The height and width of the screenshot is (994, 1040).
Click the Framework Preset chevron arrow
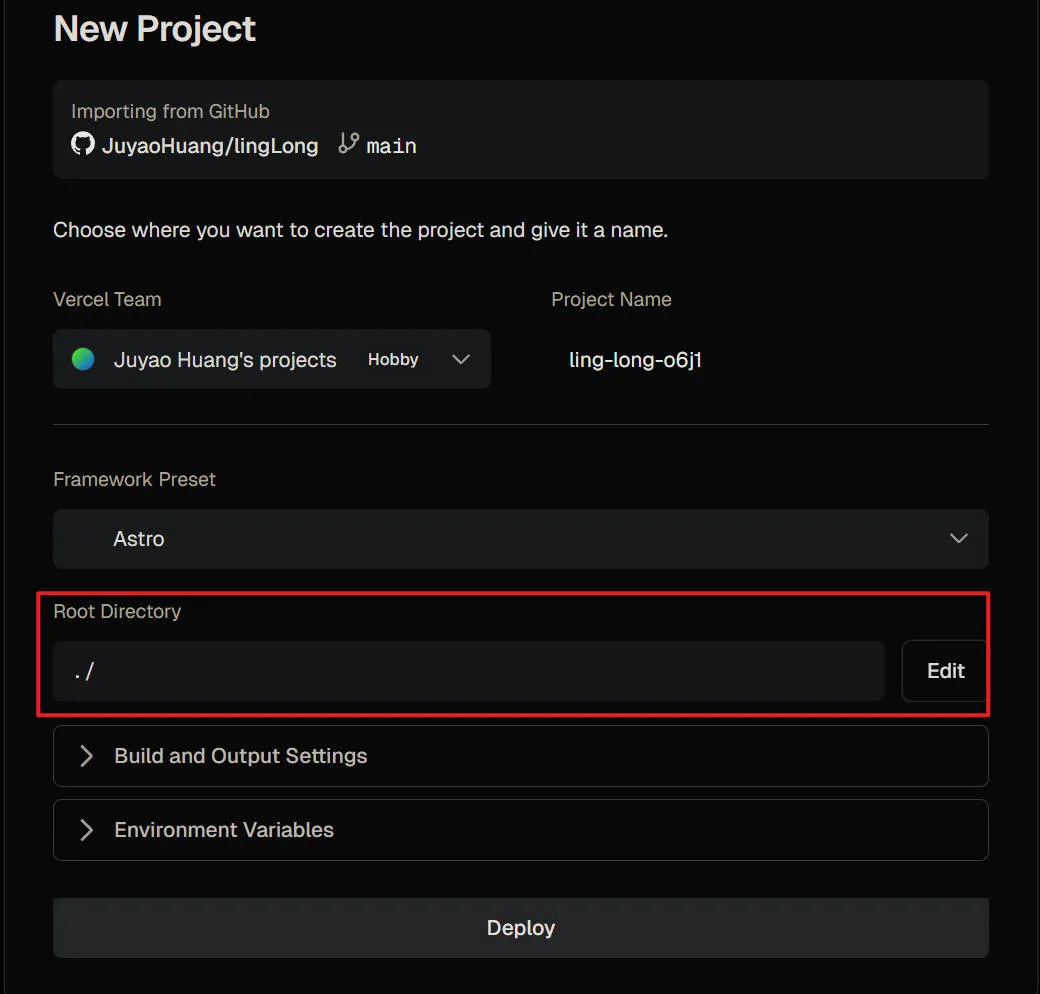(x=958, y=539)
